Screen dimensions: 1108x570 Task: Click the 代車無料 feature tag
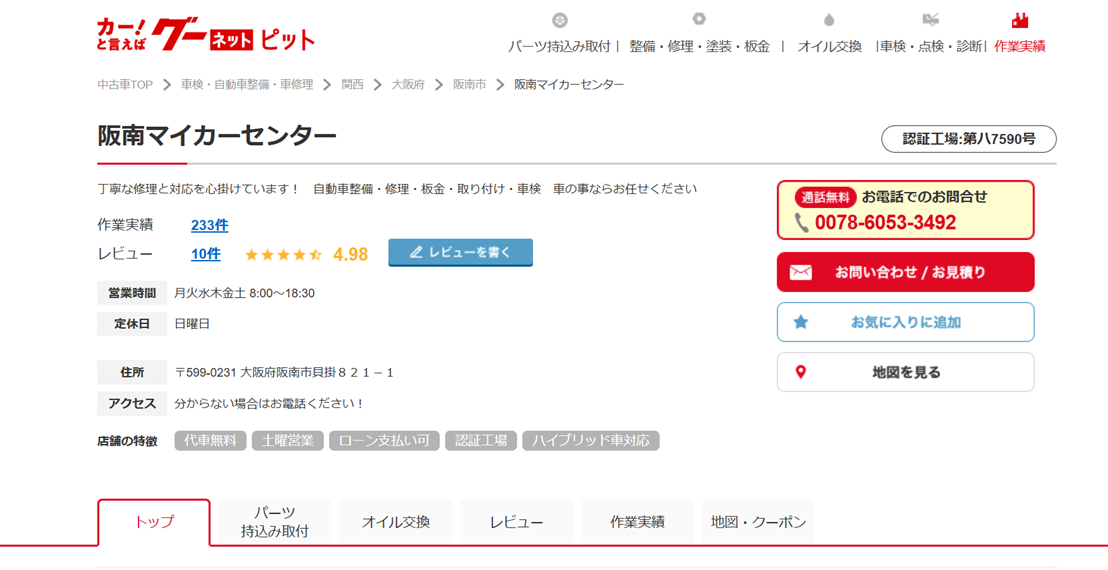pos(210,441)
